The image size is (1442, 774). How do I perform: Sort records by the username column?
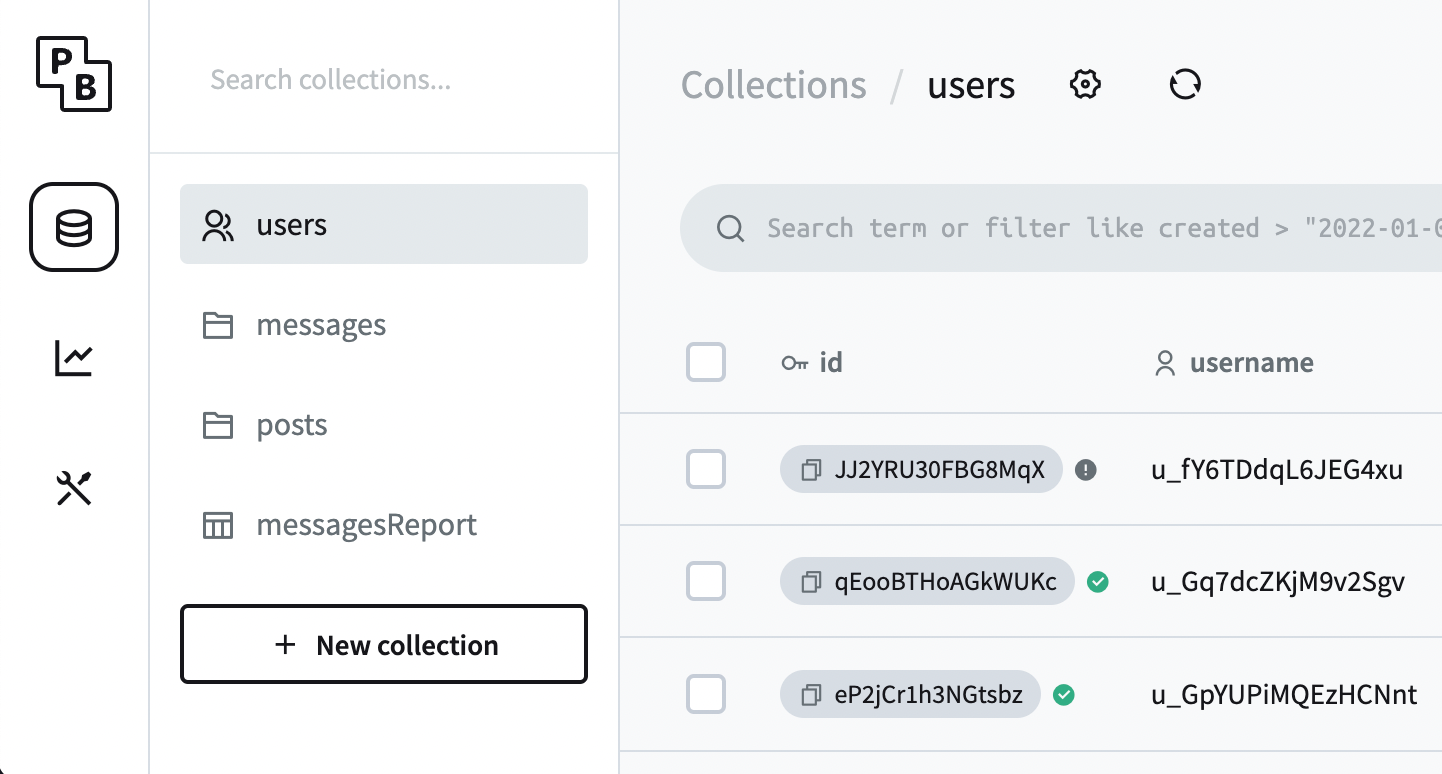click(1251, 362)
